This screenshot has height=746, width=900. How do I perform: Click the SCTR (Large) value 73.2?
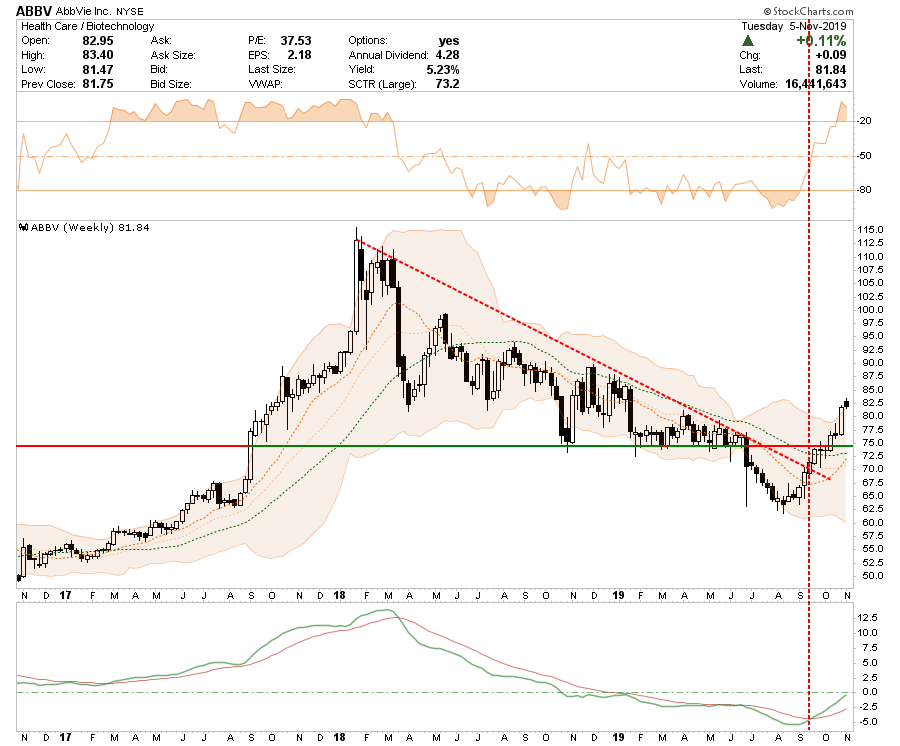(448, 84)
